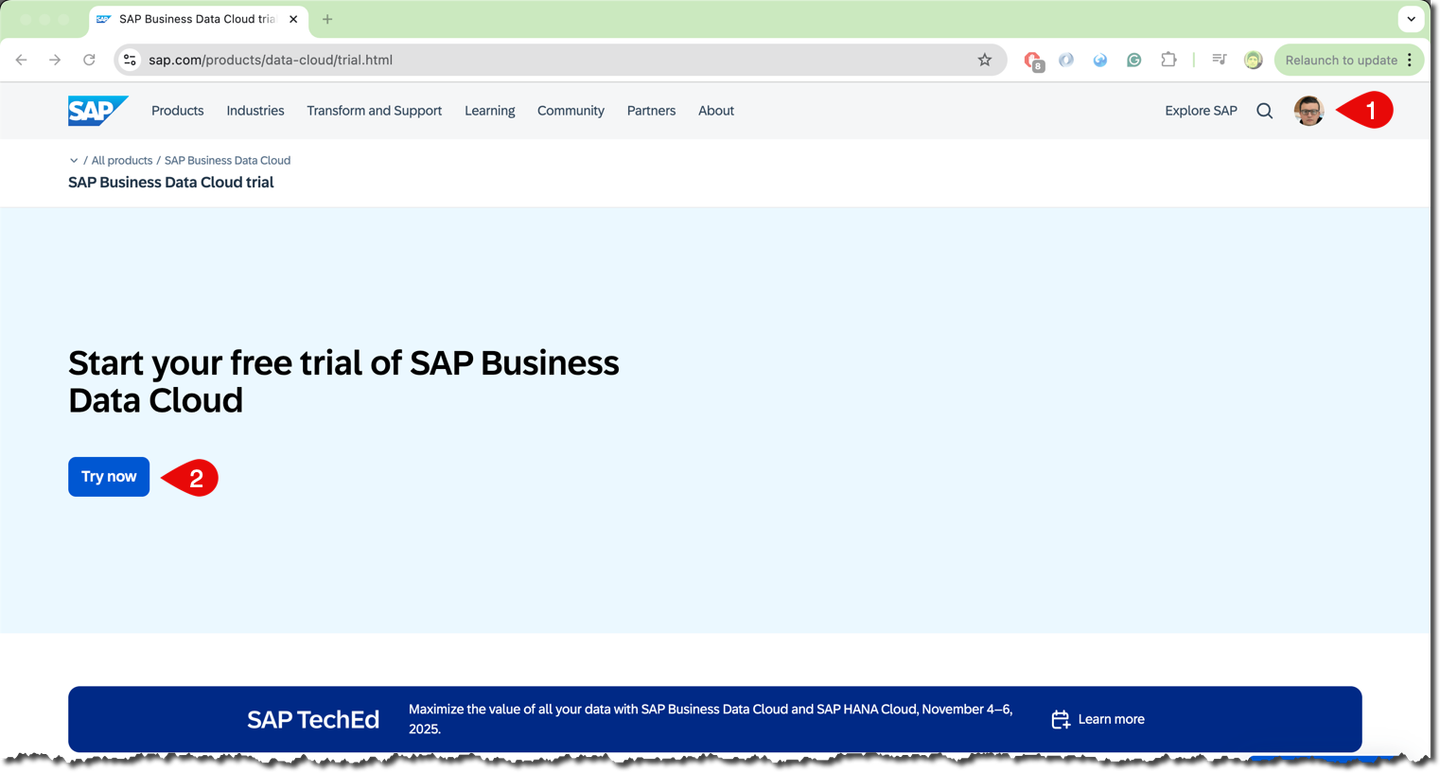Screen dimensions: 1440x773
Task: Open the tab search dropdown arrow
Action: tap(1411, 19)
